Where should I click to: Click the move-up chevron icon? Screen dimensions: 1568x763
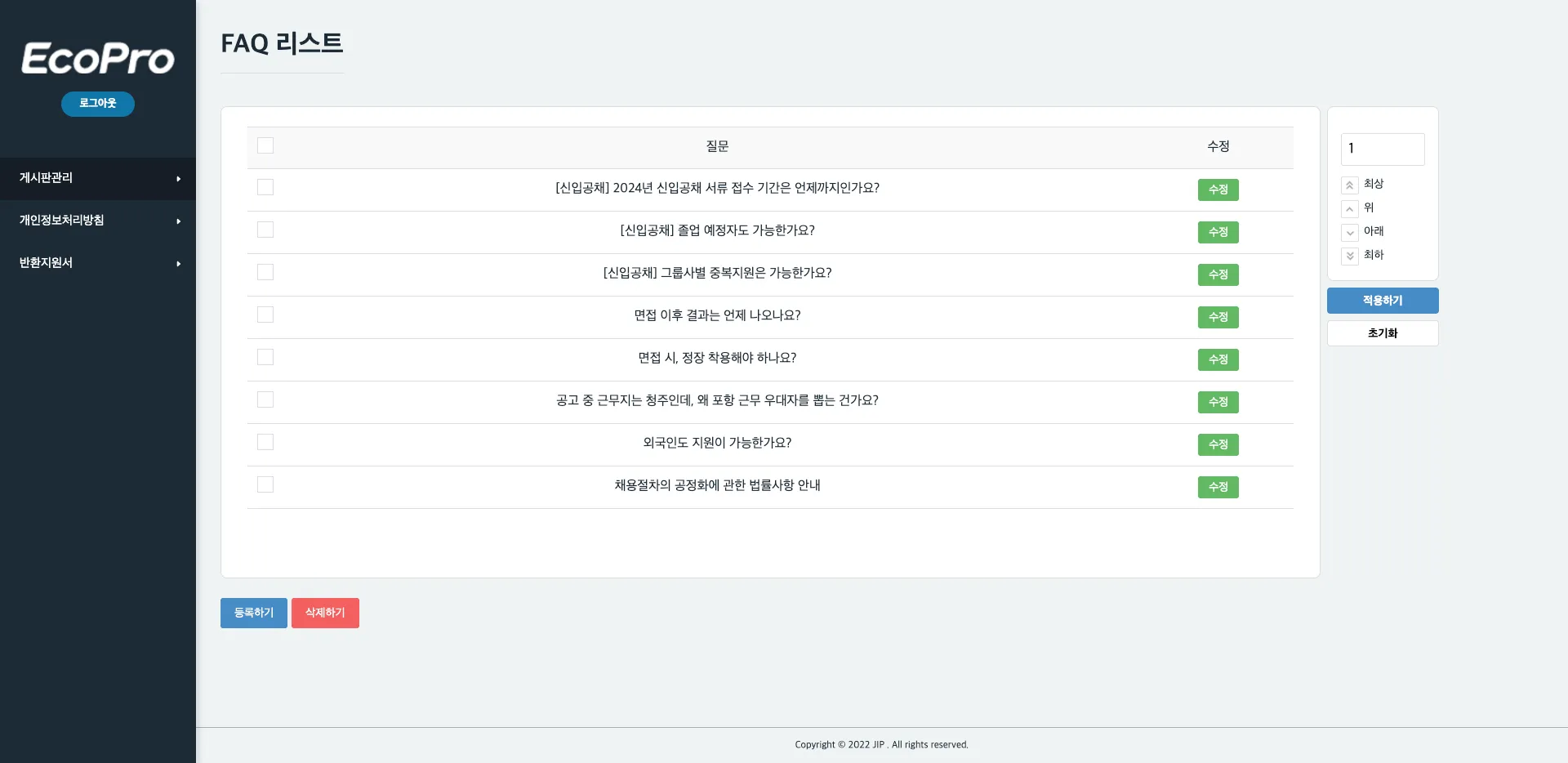pos(1350,209)
